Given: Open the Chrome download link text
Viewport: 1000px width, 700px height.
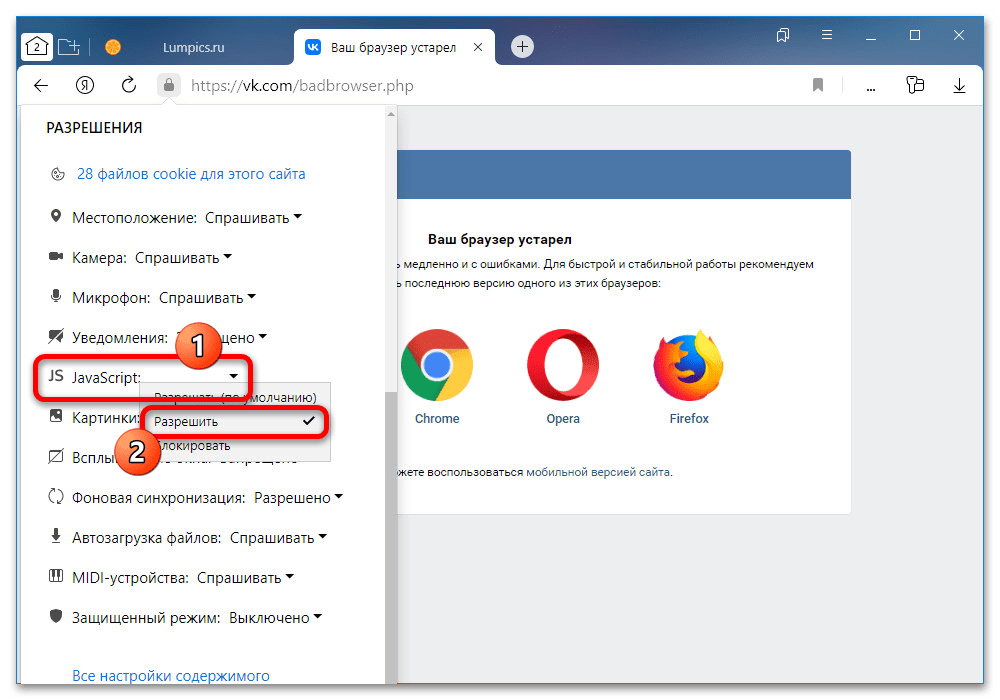Looking at the screenshot, I should point(437,419).
